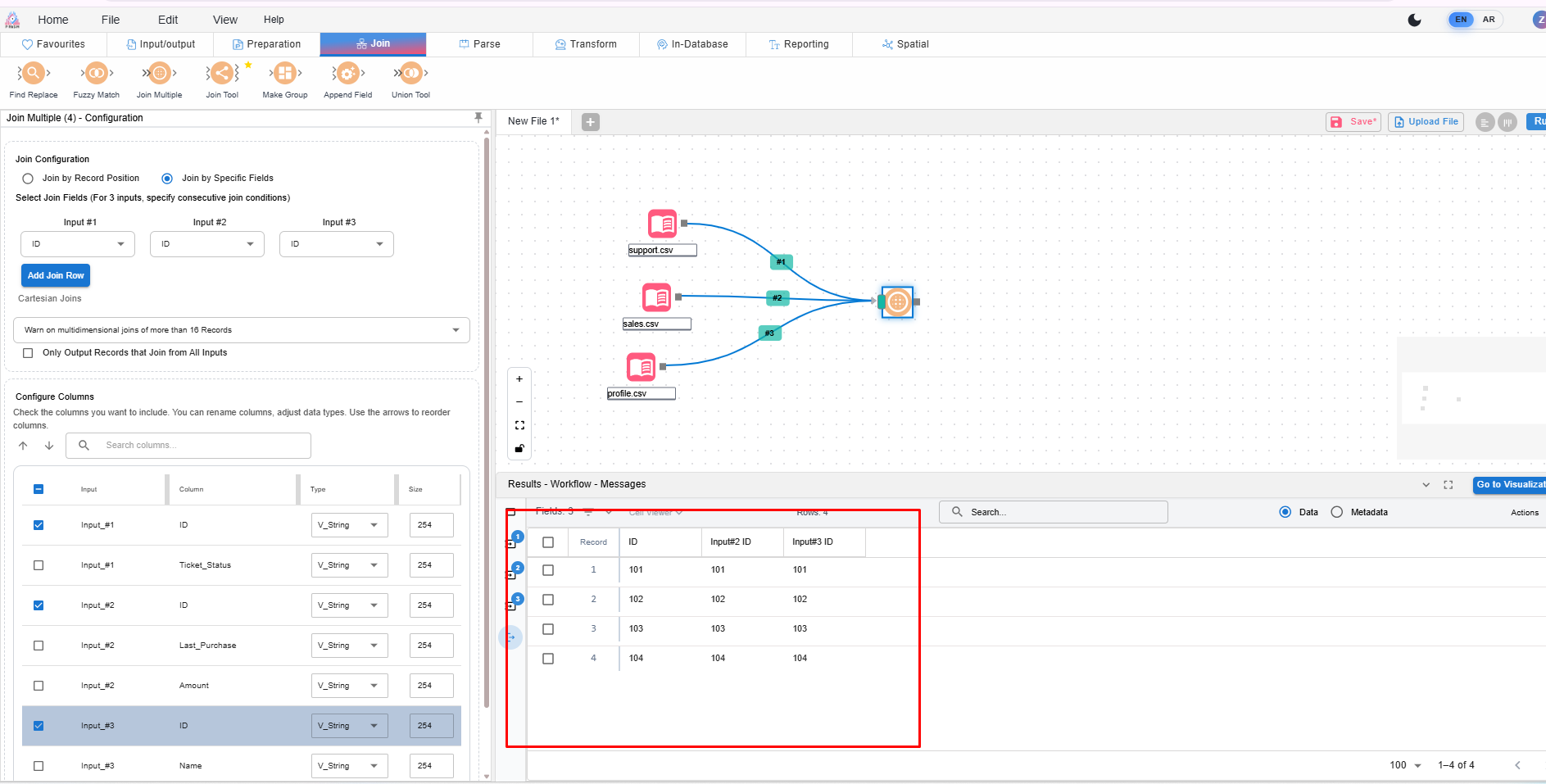The width and height of the screenshot is (1546, 784).
Task: Click the Add Join Row button
Action: pos(56,276)
